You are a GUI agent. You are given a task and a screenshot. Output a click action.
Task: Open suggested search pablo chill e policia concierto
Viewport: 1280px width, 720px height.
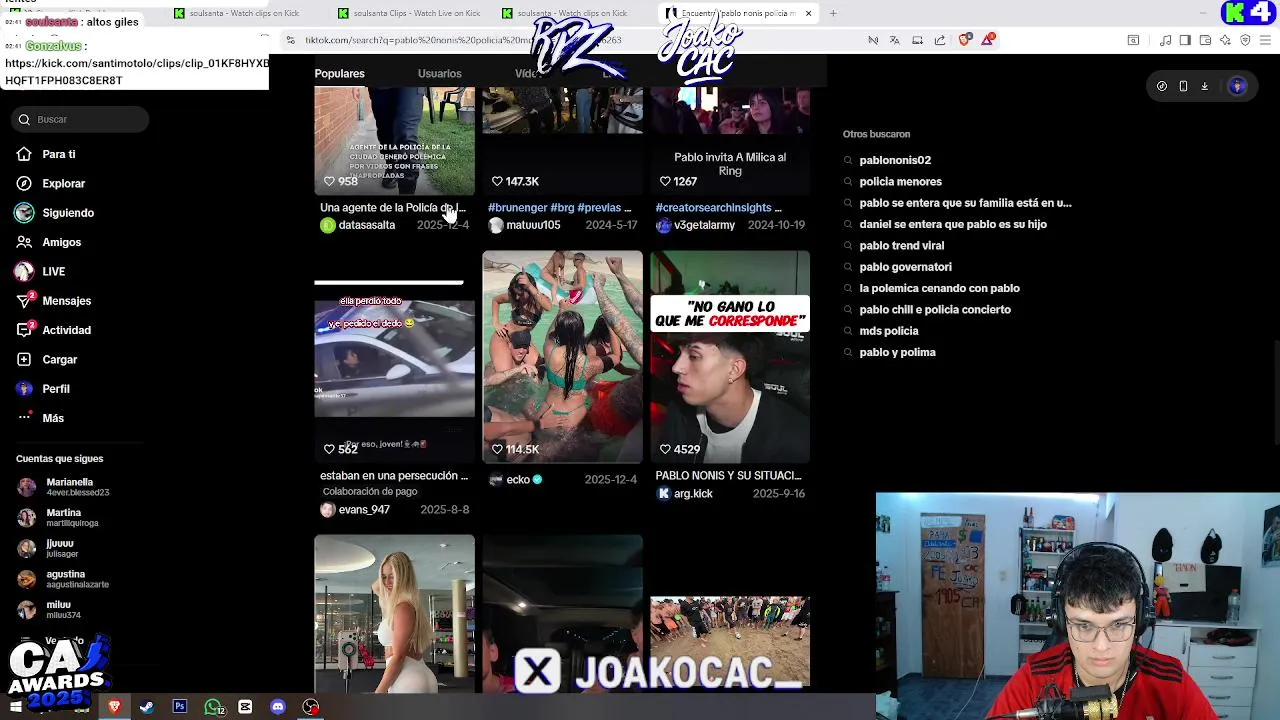click(x=935, y=310)
